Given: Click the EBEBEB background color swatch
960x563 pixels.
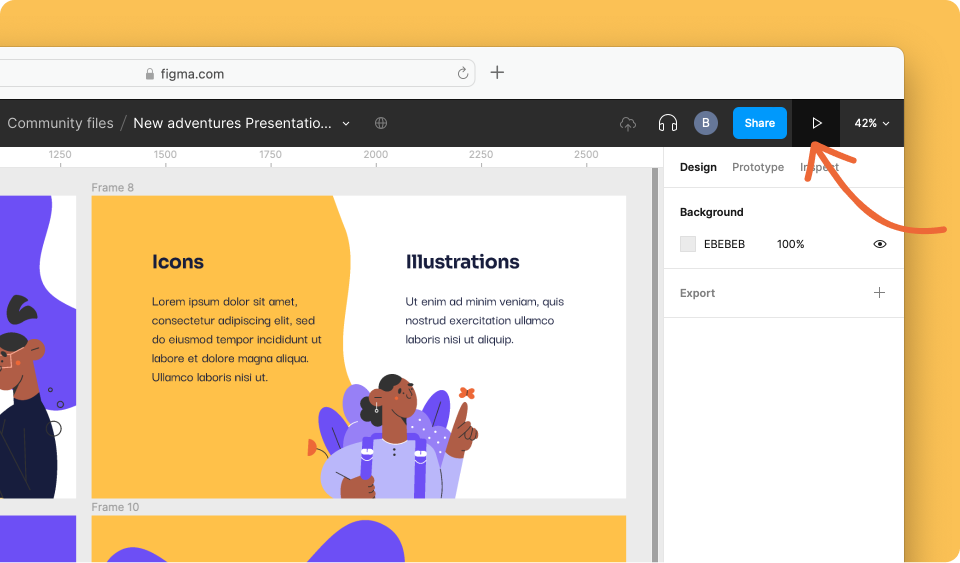Looking at the screenshot, I should tap(688, 244).
